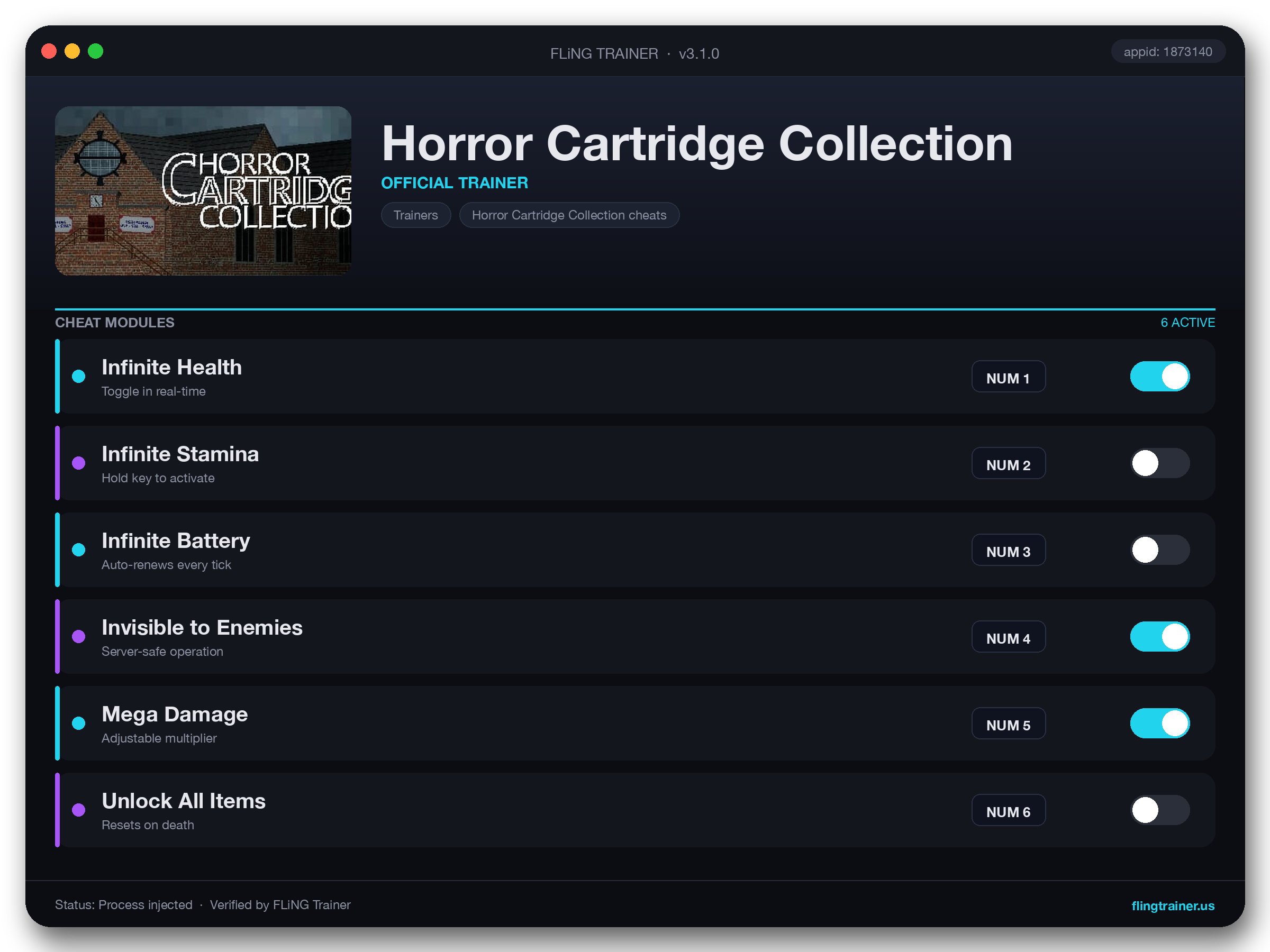Screen dimensions: 1270x952
Task: Click the Resets on death description
Action: coord(148,825)
